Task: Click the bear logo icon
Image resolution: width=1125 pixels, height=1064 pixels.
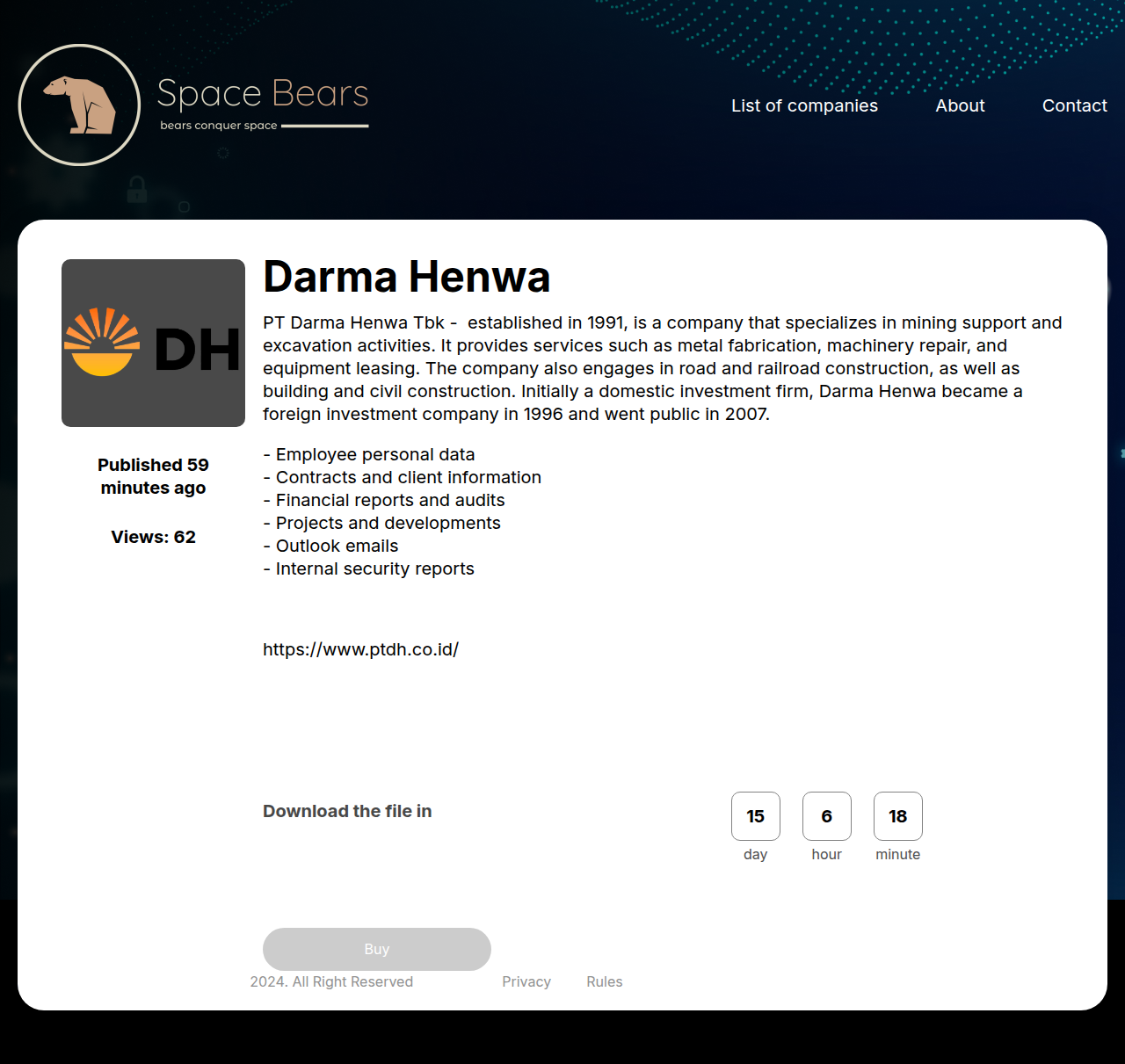Action: [79, 105]
